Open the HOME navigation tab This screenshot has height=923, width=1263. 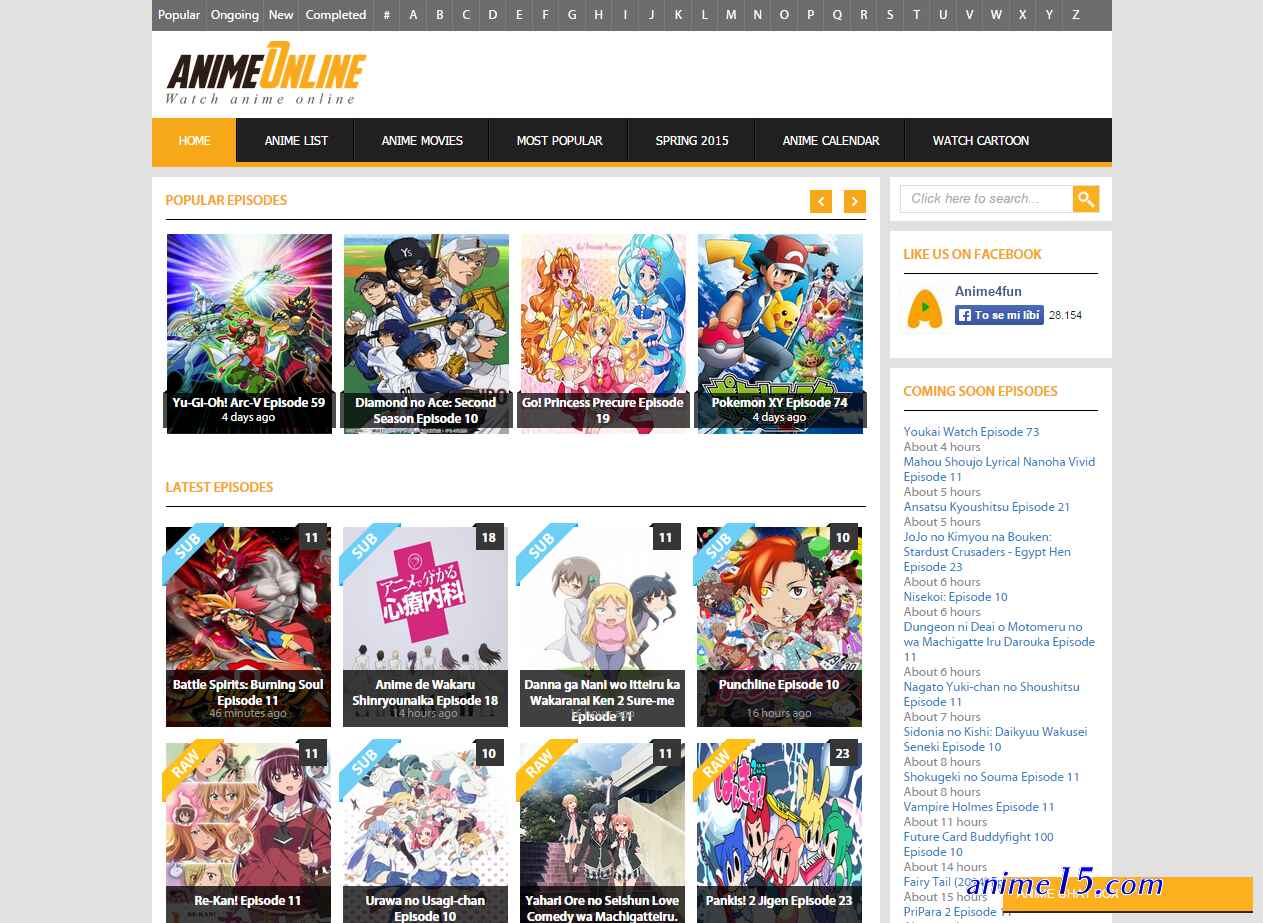194,141
